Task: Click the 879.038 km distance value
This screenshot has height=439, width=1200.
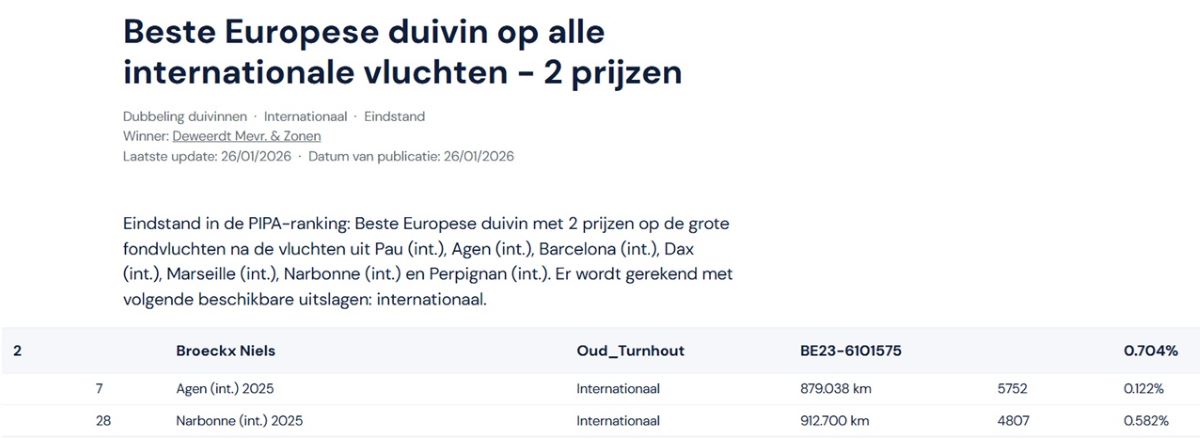Action: (828, 388)
